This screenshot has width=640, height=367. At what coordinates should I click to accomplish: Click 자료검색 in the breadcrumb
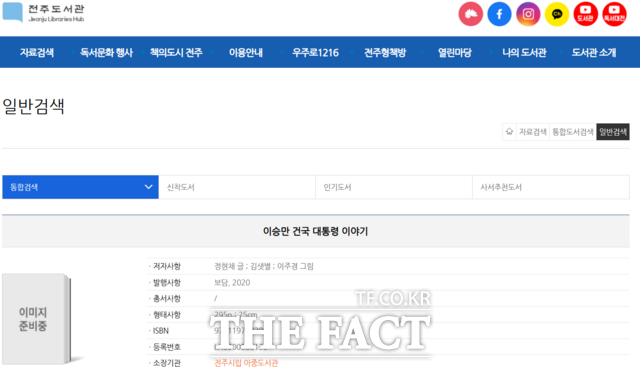coord(533,131)
